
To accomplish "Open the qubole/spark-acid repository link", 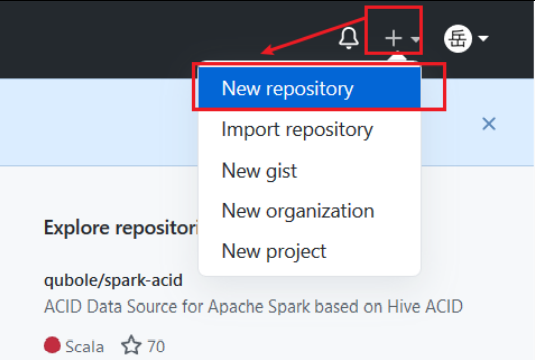I will (113, 280).
